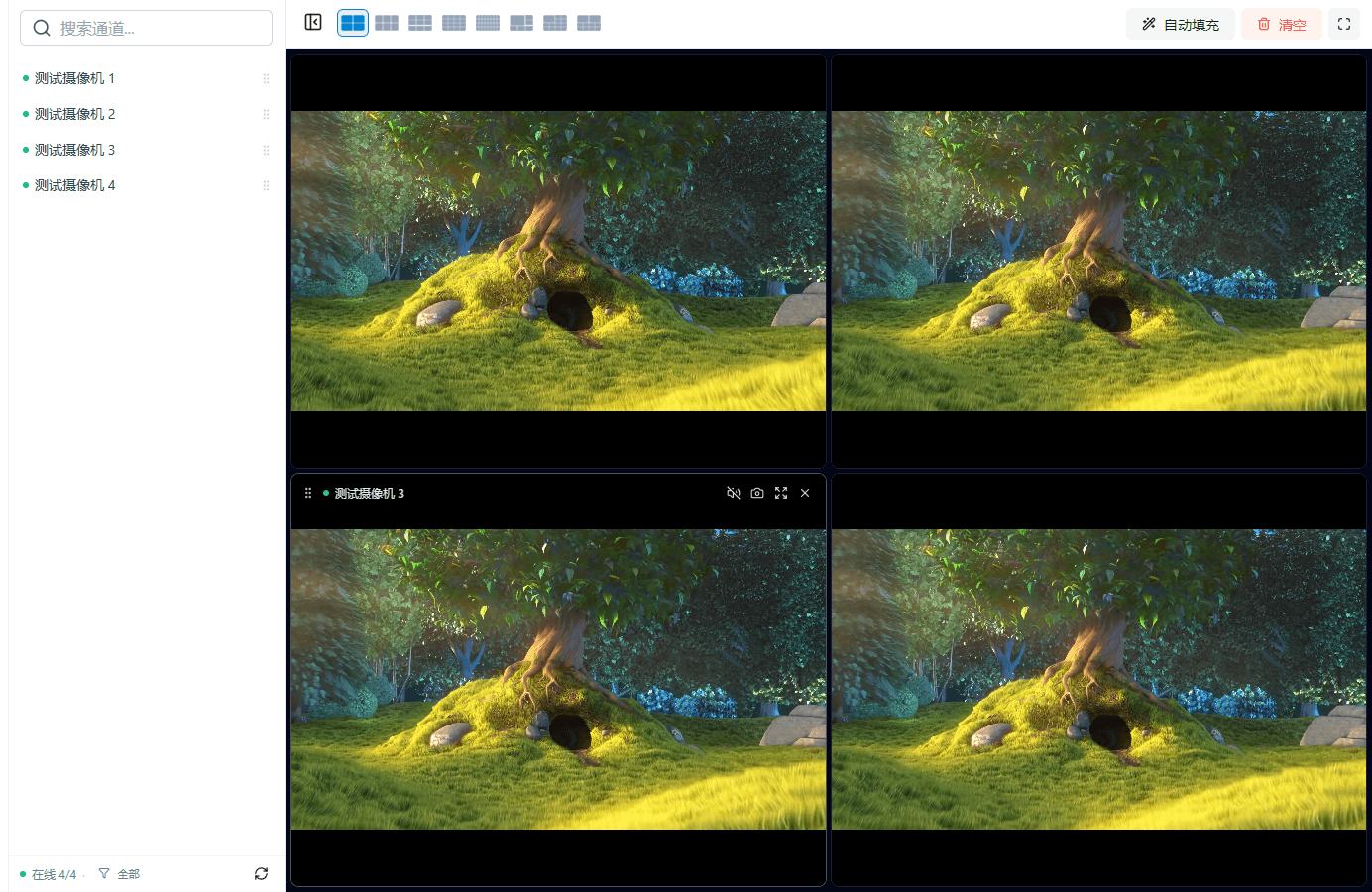
Task: Click the grip handle on 测试摄像机 3 pane header
Action: coord(308,493)
